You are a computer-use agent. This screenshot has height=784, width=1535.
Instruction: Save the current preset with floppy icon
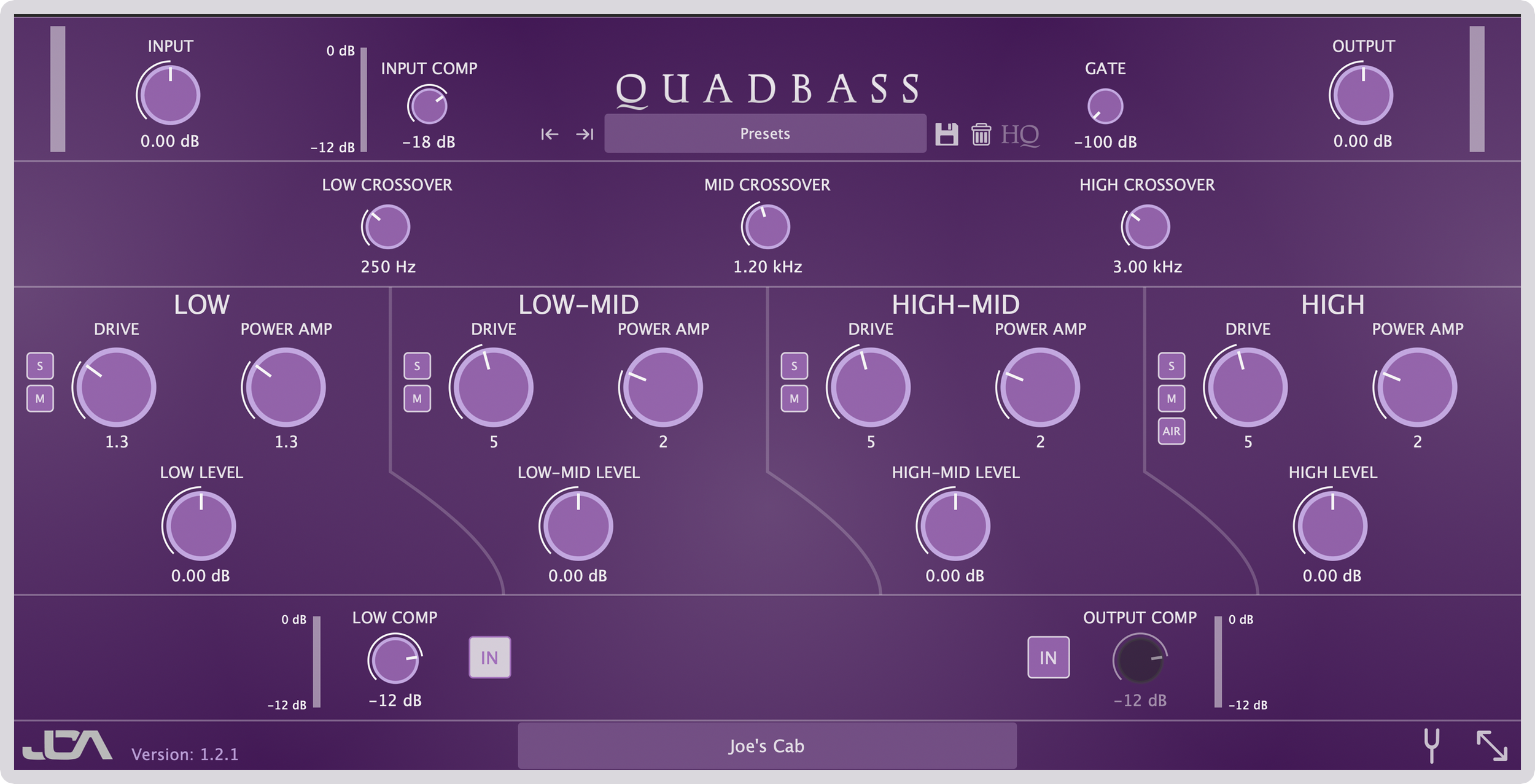pyautogui.click(x=946, y=134)
